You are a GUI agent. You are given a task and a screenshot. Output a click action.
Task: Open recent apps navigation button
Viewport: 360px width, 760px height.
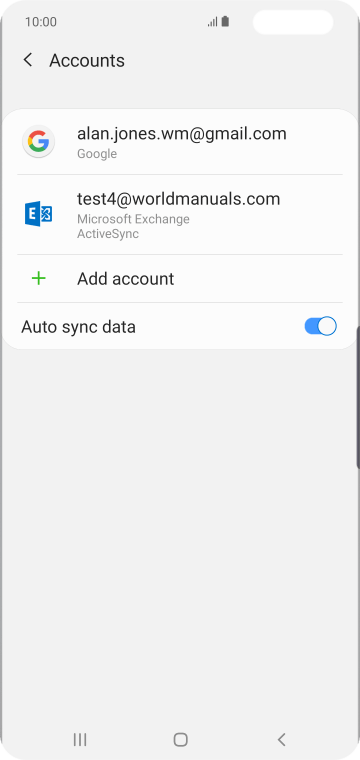coord(80,739)
